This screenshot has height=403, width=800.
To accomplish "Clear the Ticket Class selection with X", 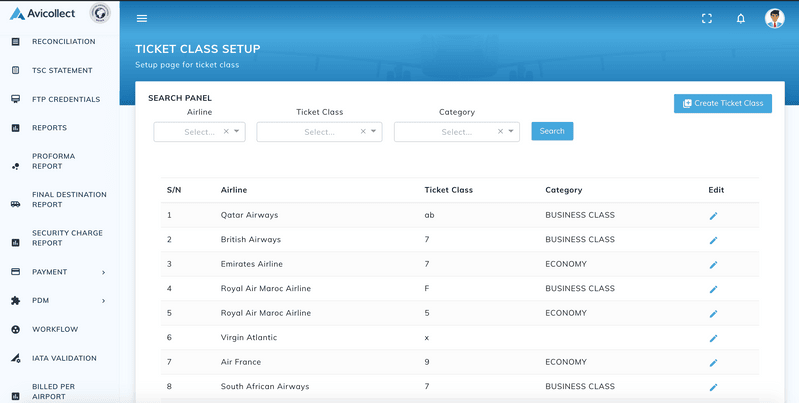I will pos(363,132).
